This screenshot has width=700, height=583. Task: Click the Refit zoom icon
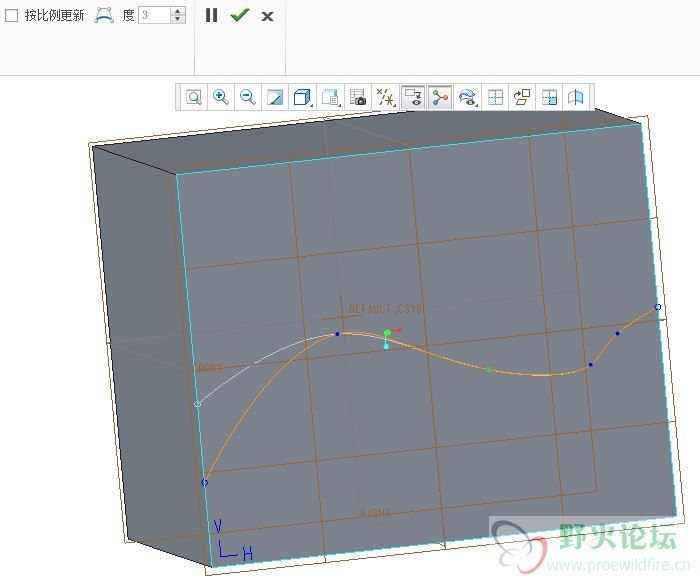coord(194,97)
